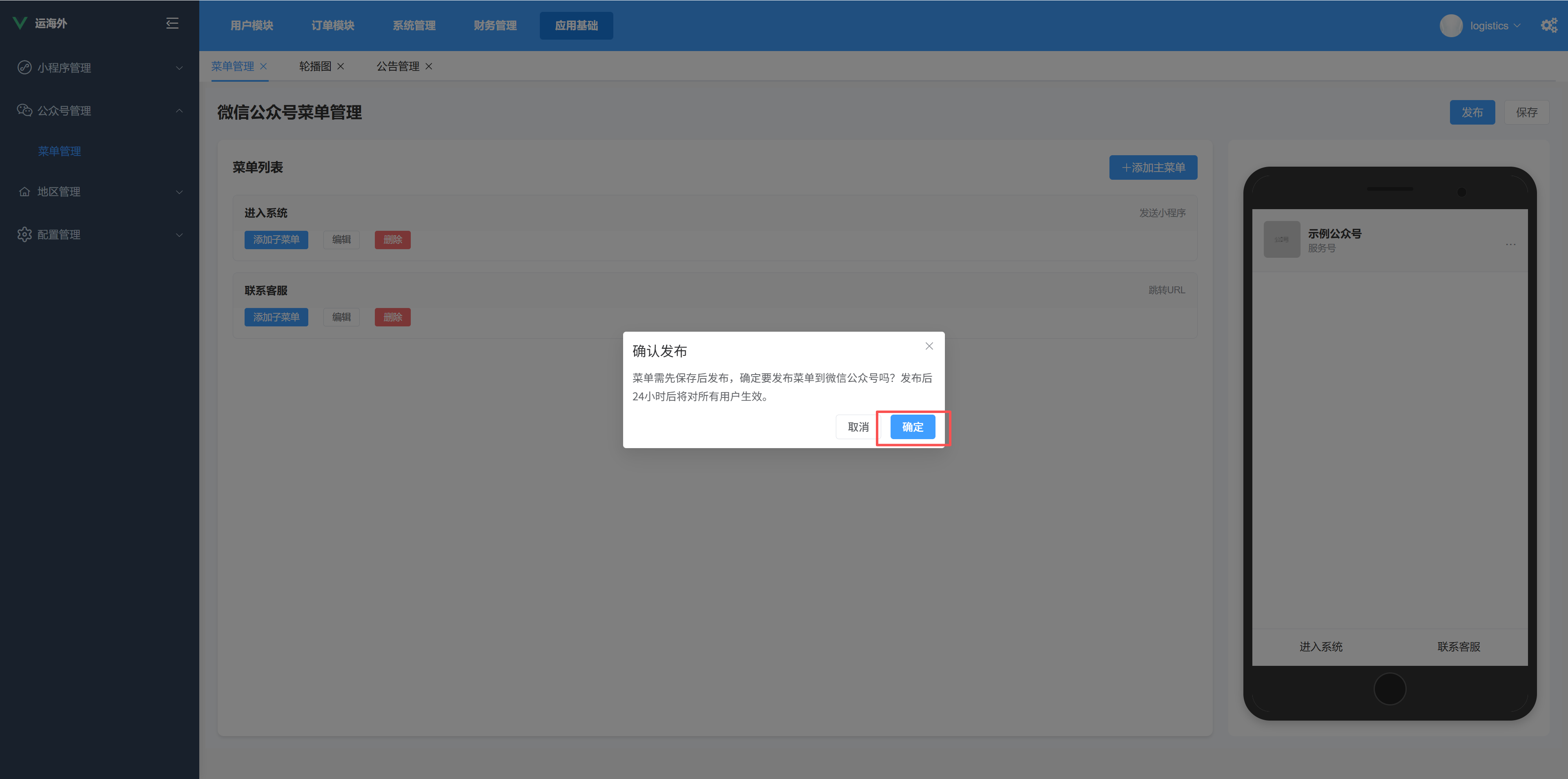The height and width of the screenshot is (779, 1568).
Task: Switch to the 公告管理 tab
Action: pyautogui.click(x=398, y=67)
